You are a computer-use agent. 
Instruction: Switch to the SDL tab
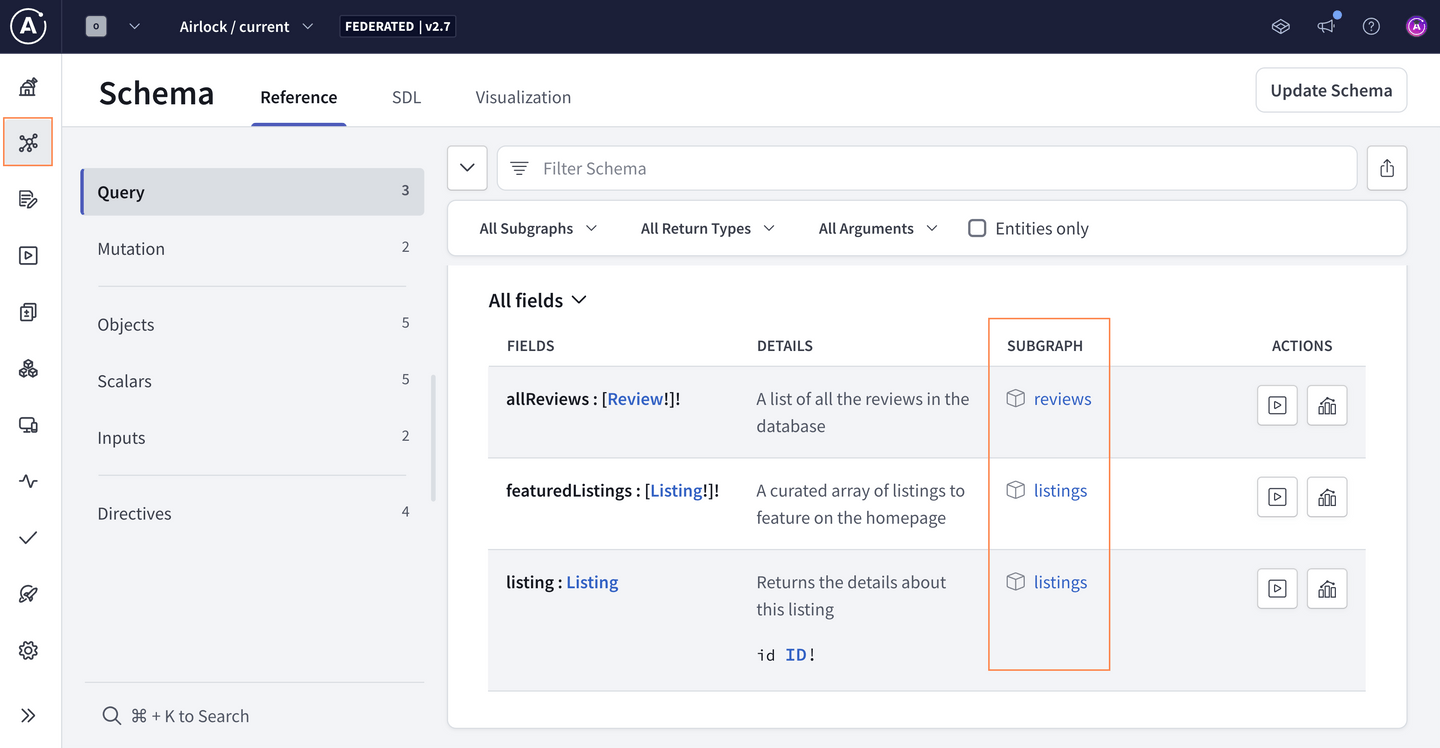coord(406,97)
